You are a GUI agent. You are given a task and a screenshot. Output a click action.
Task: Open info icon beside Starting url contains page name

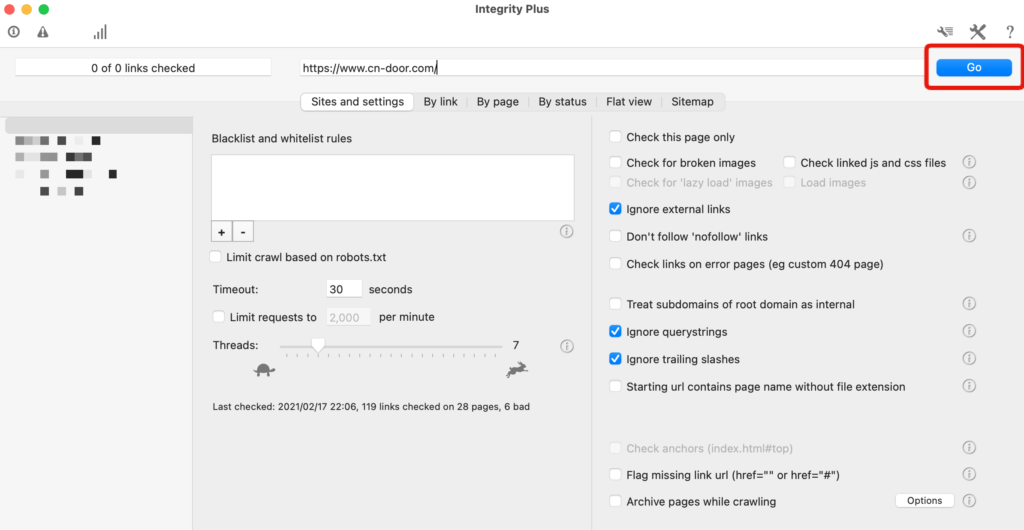coord(969,386)
